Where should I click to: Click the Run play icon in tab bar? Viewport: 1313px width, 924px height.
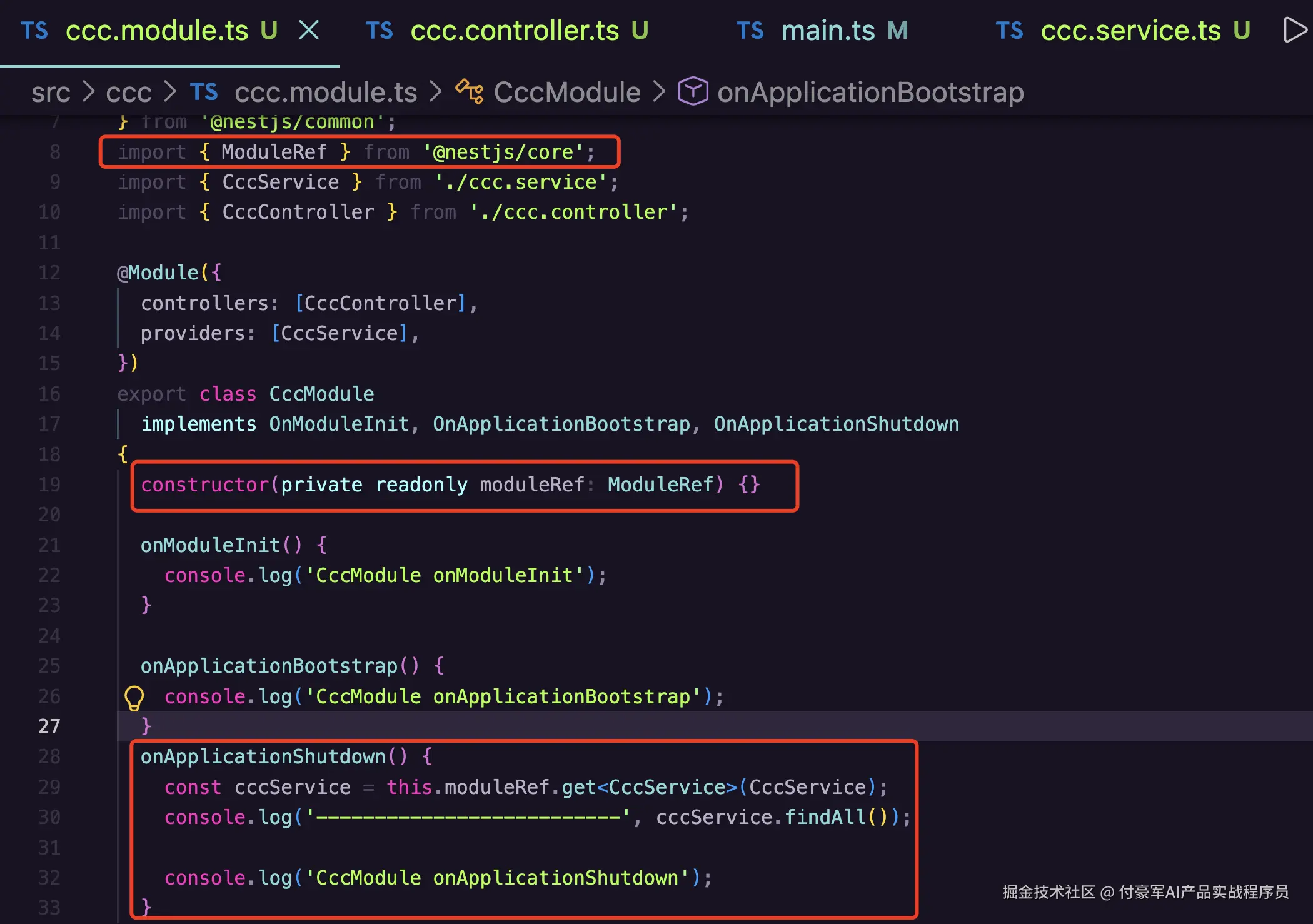pyautogui.click(x=1295, y=30)
